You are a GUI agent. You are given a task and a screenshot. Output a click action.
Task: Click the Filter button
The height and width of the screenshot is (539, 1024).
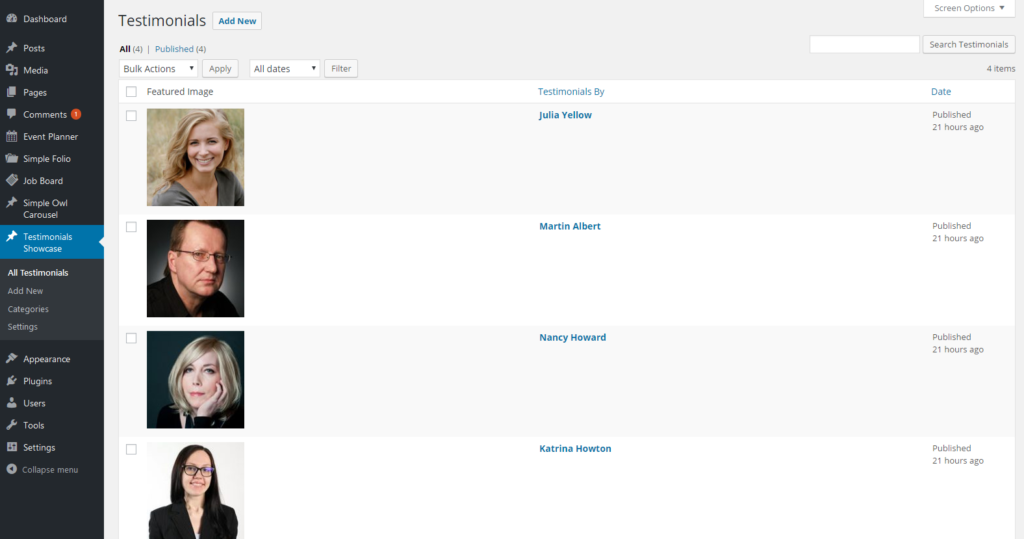click(x=341, y=69)
